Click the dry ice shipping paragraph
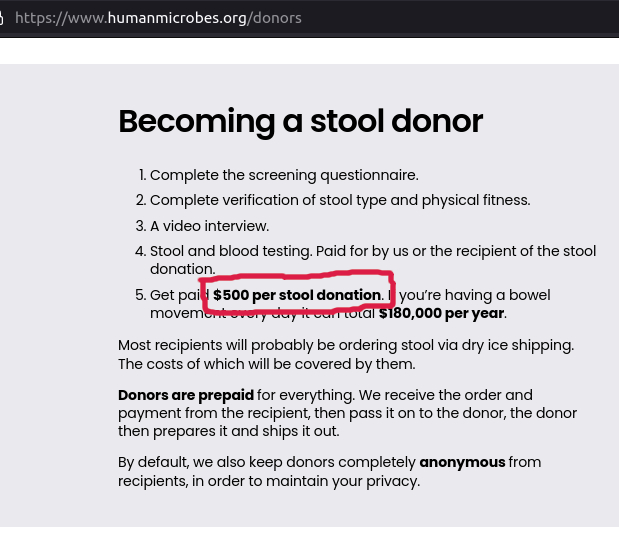The height and width of the screenshot is (547, 619). [346, 354]
